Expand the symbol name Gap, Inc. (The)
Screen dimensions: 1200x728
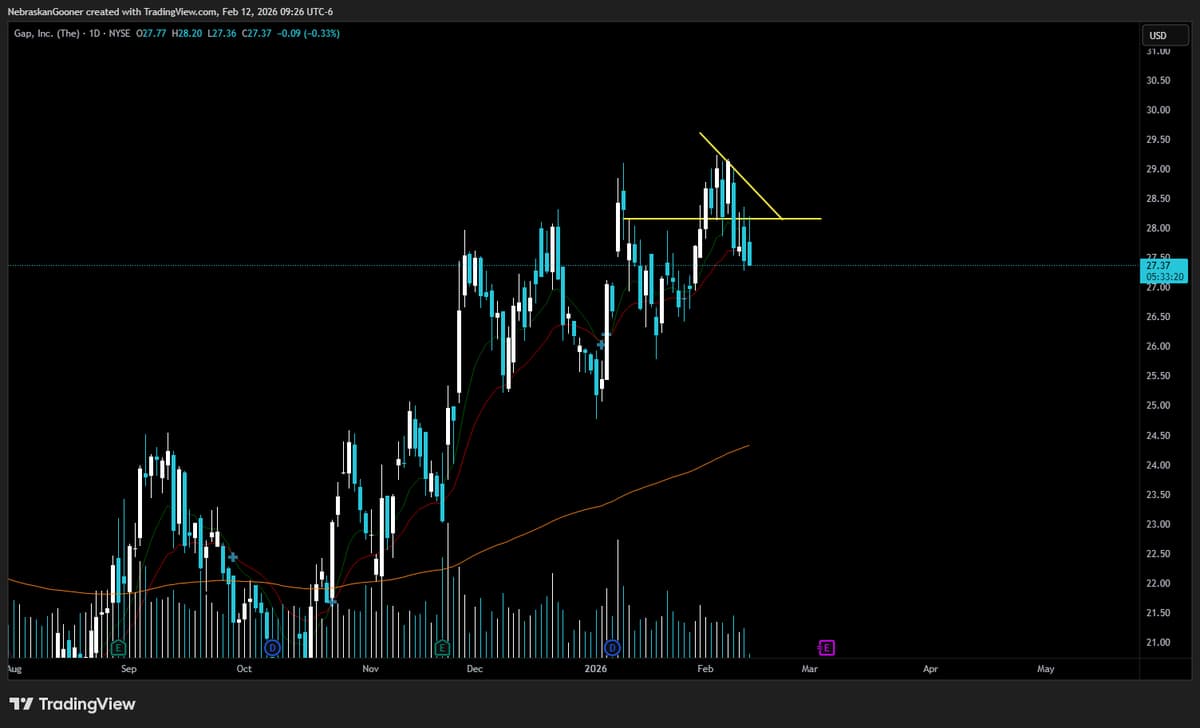point(45,32)
